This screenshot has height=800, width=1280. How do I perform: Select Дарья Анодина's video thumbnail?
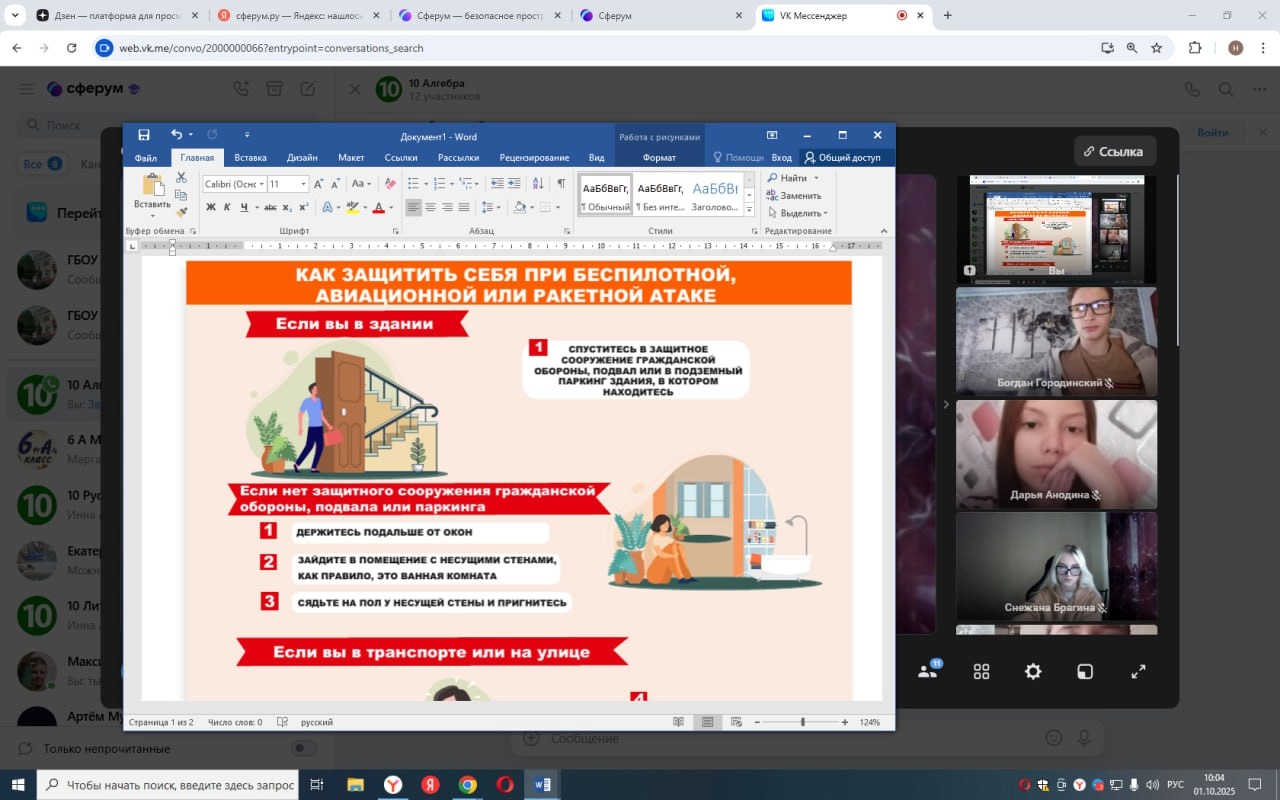[1056, 454]
